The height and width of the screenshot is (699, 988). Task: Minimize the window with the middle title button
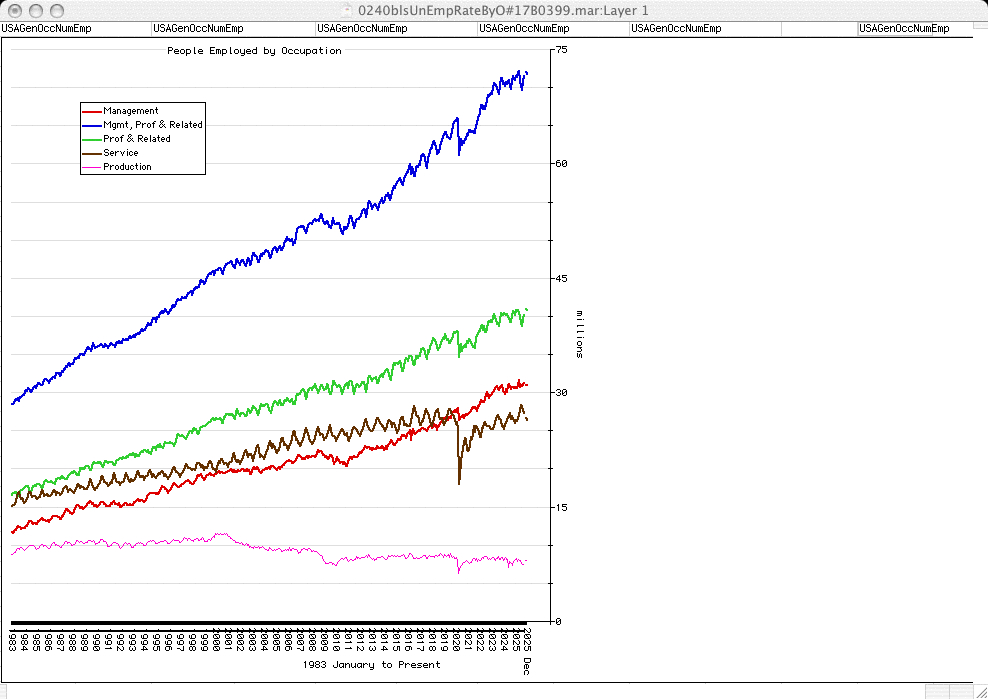[35, 9]
